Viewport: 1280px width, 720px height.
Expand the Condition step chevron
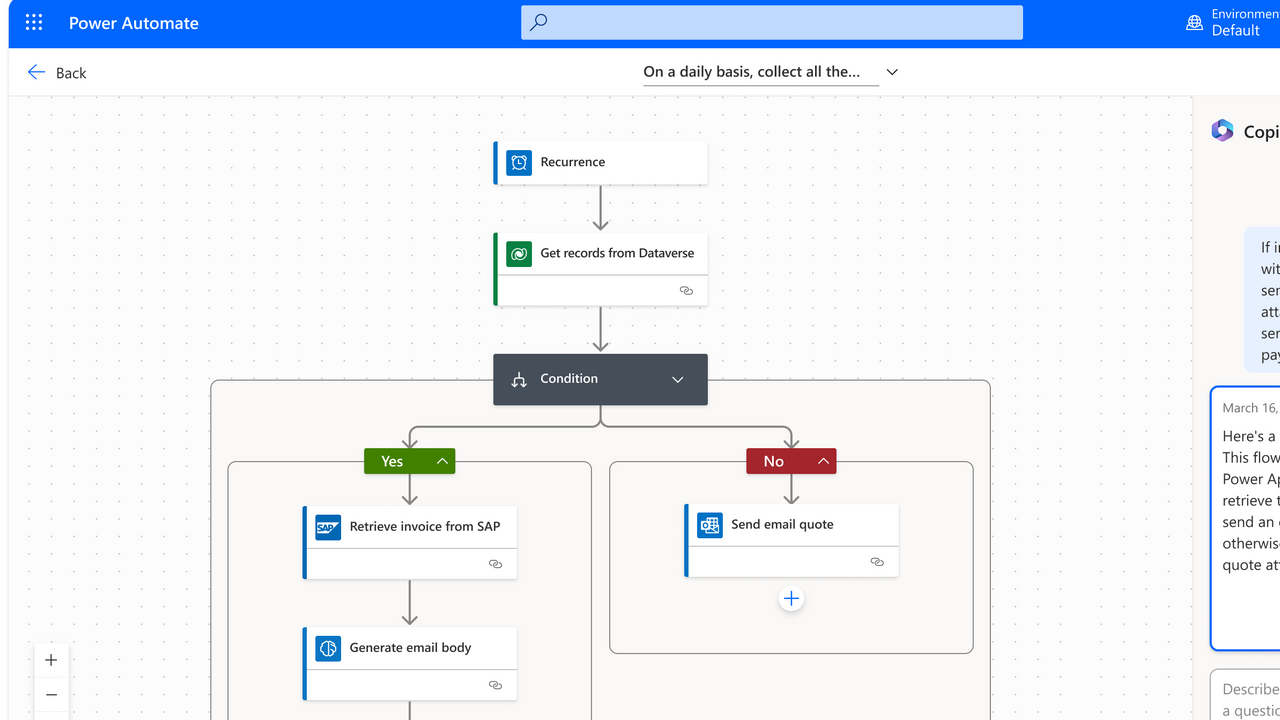click(677, 380)
